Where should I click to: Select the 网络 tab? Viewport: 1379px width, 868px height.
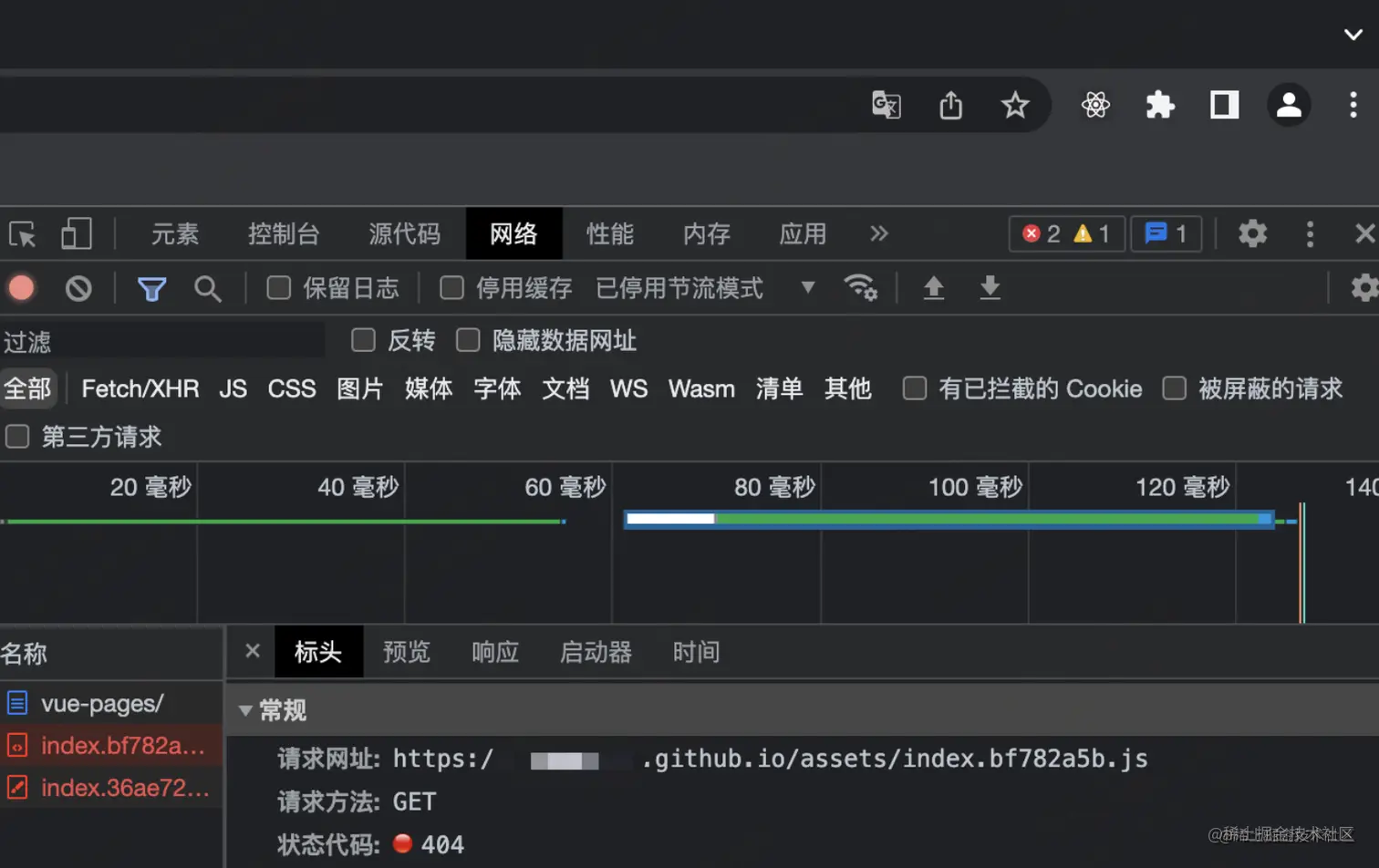(513, 234)
